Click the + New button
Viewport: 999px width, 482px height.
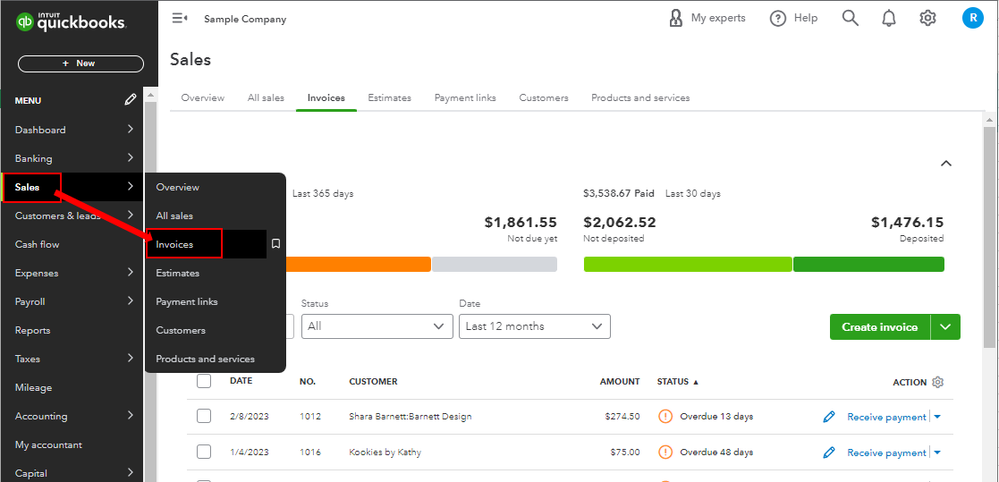[x=81, y=64]
